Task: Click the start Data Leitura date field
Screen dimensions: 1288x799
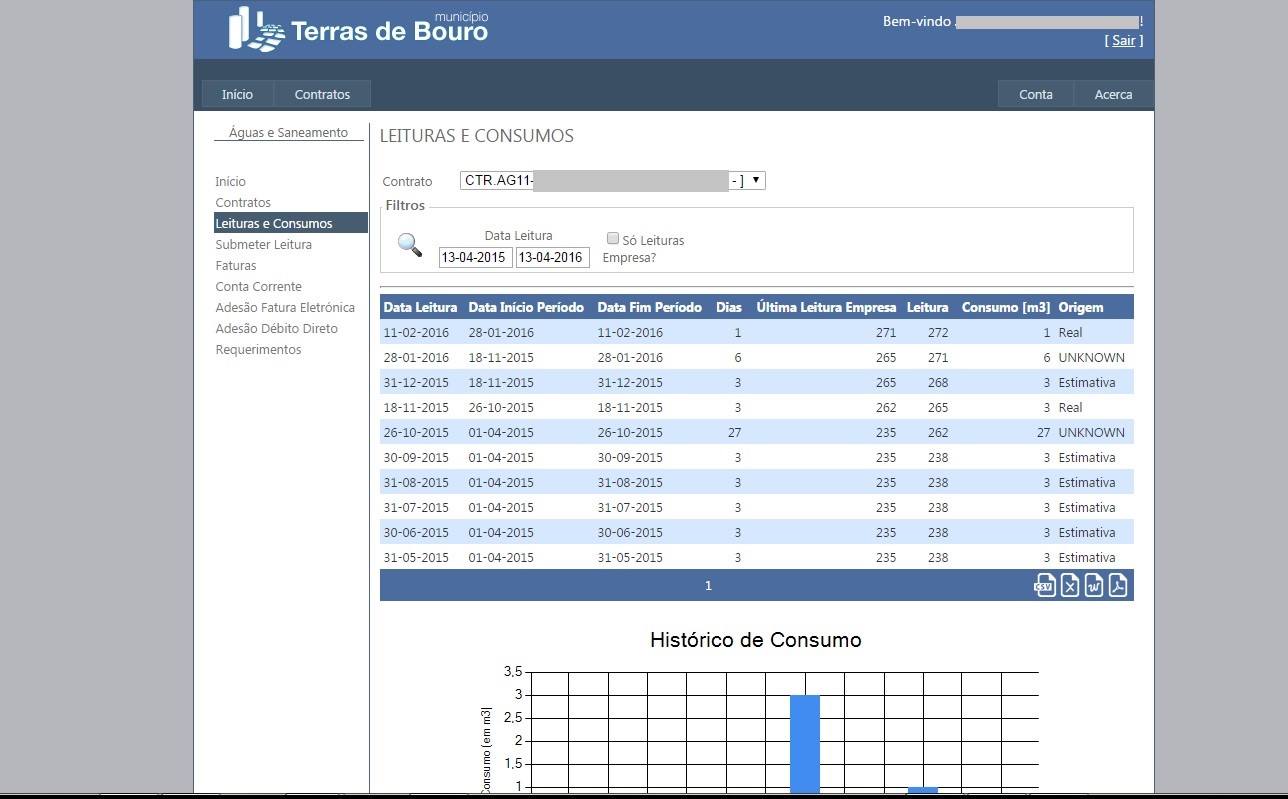Action: pyautogui.click(x=475, y=258)
